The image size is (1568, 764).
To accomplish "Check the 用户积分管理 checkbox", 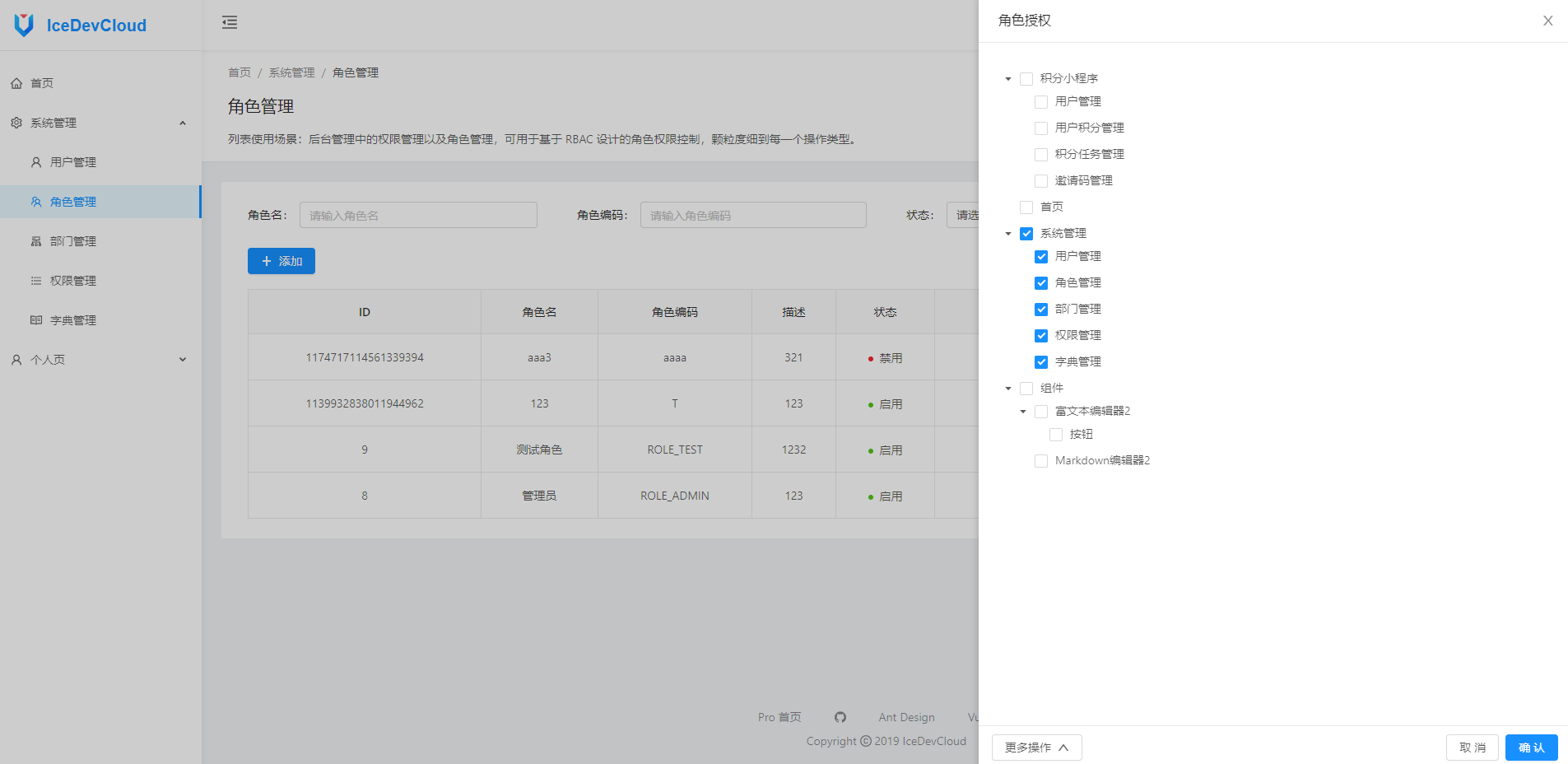I will click(1041, 128).
